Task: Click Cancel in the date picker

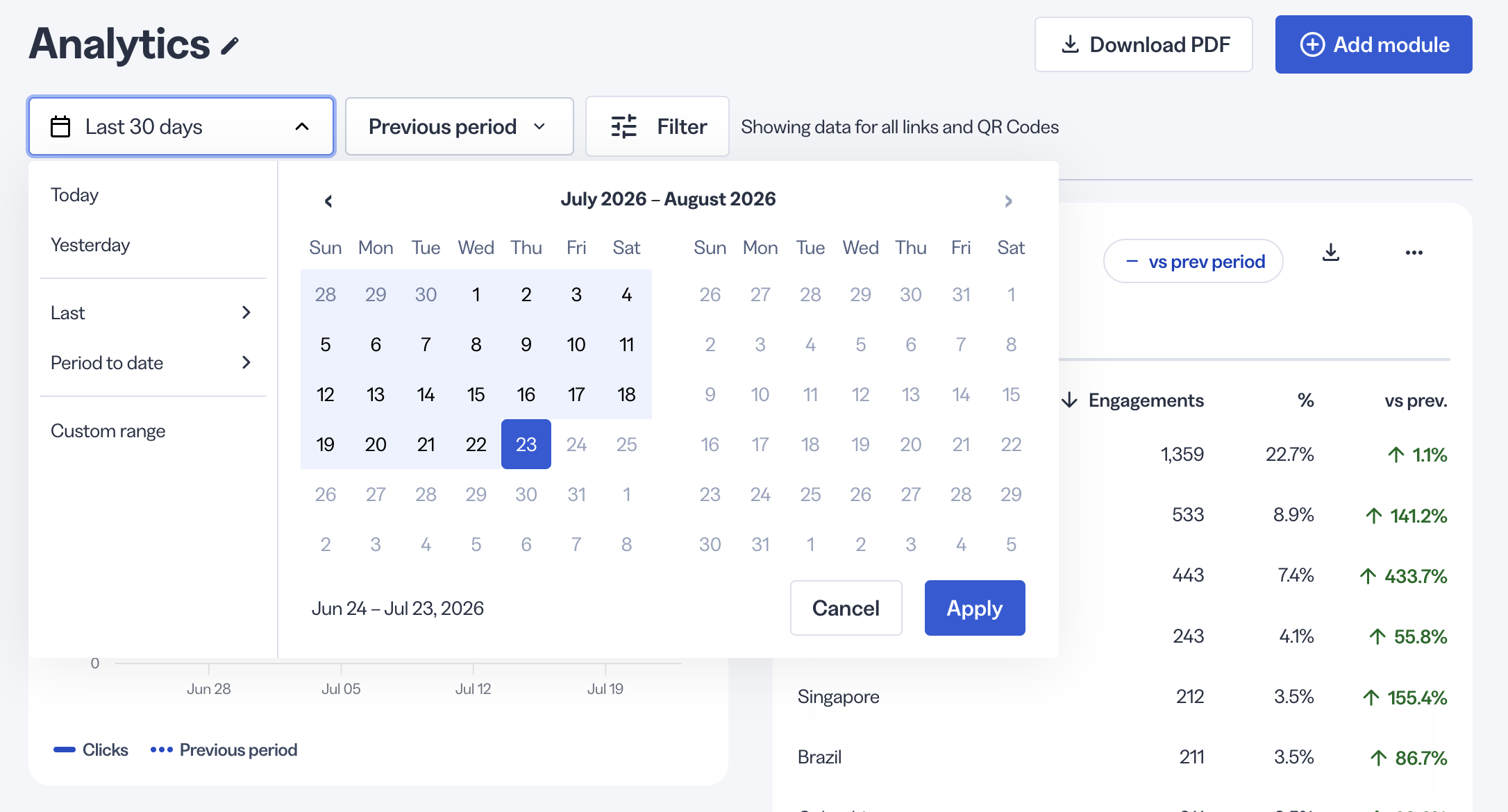Action: (x=846, y=608)
